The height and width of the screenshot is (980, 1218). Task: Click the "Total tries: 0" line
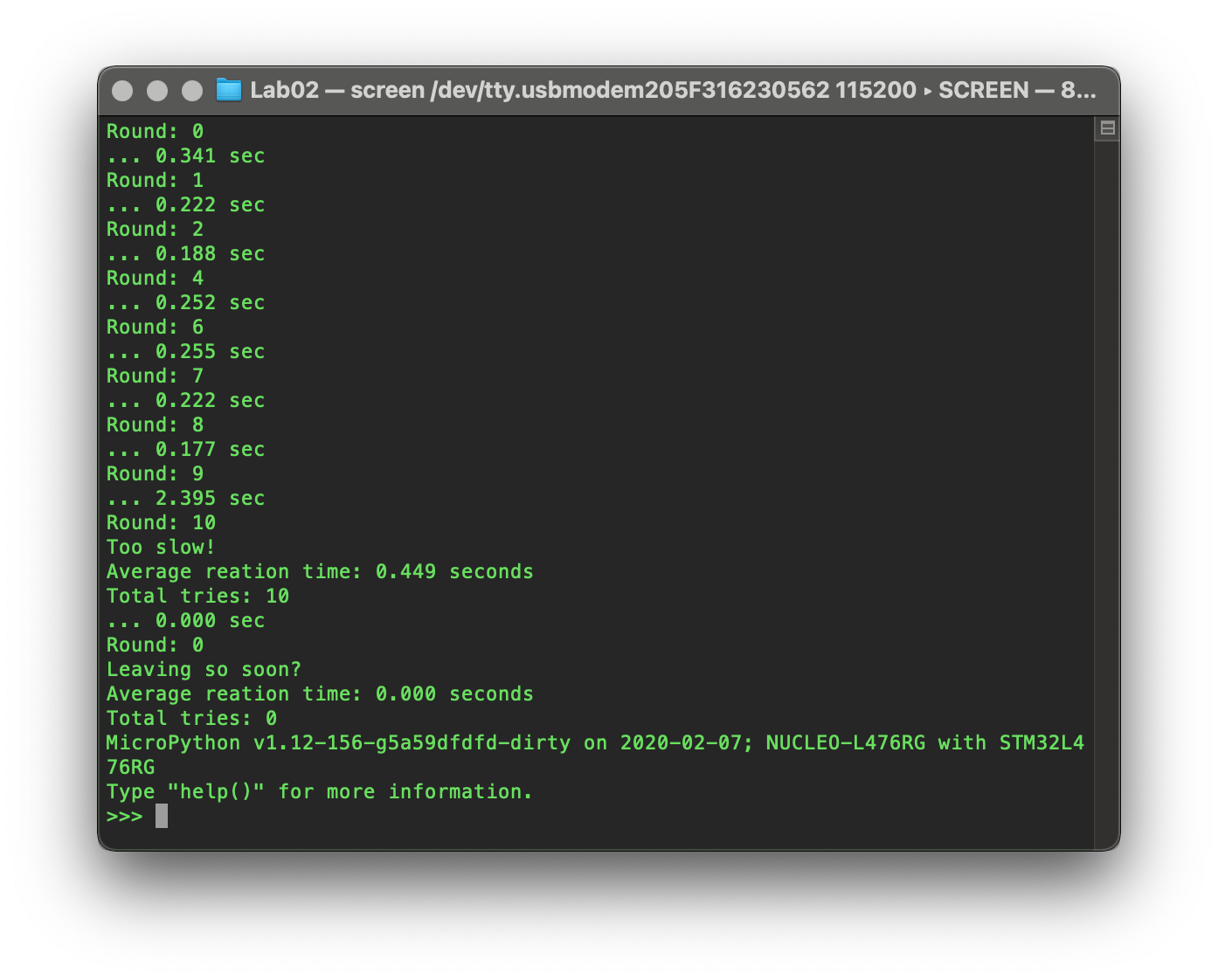click(191, 718)
